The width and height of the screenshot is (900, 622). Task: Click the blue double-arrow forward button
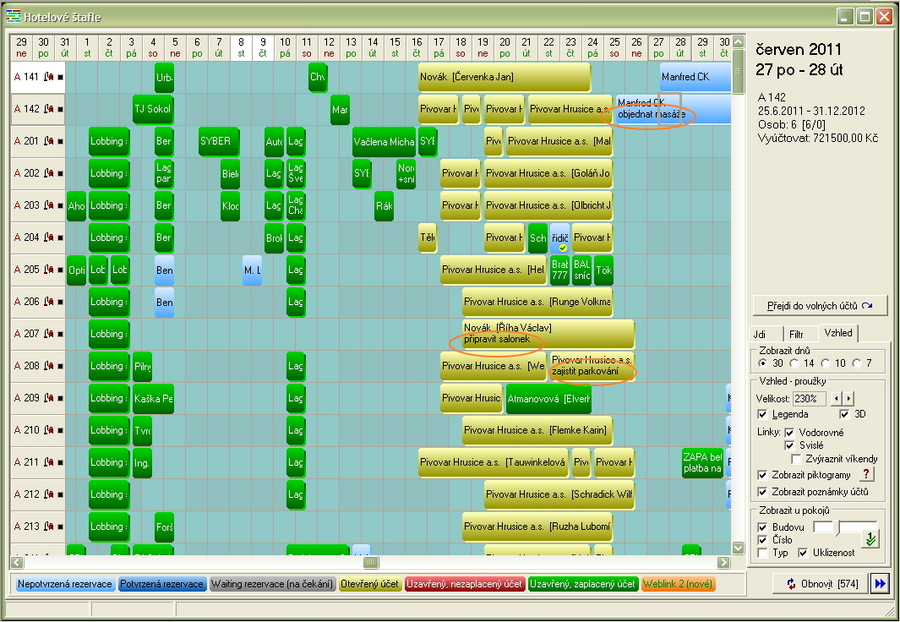pyautogui.click(x=879, y=584)
